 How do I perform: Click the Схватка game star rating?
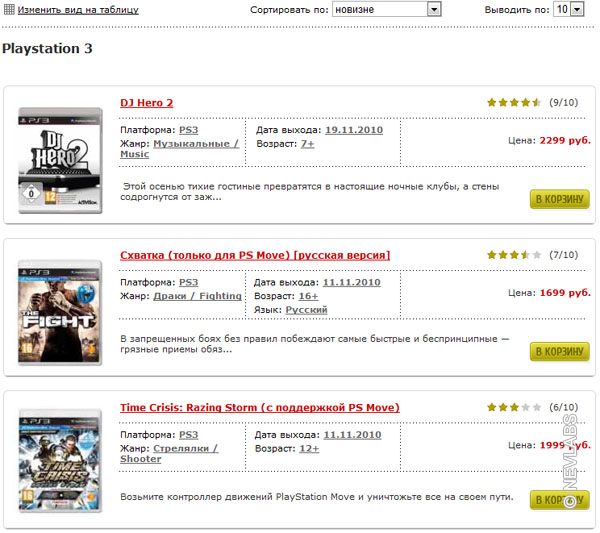514,255
